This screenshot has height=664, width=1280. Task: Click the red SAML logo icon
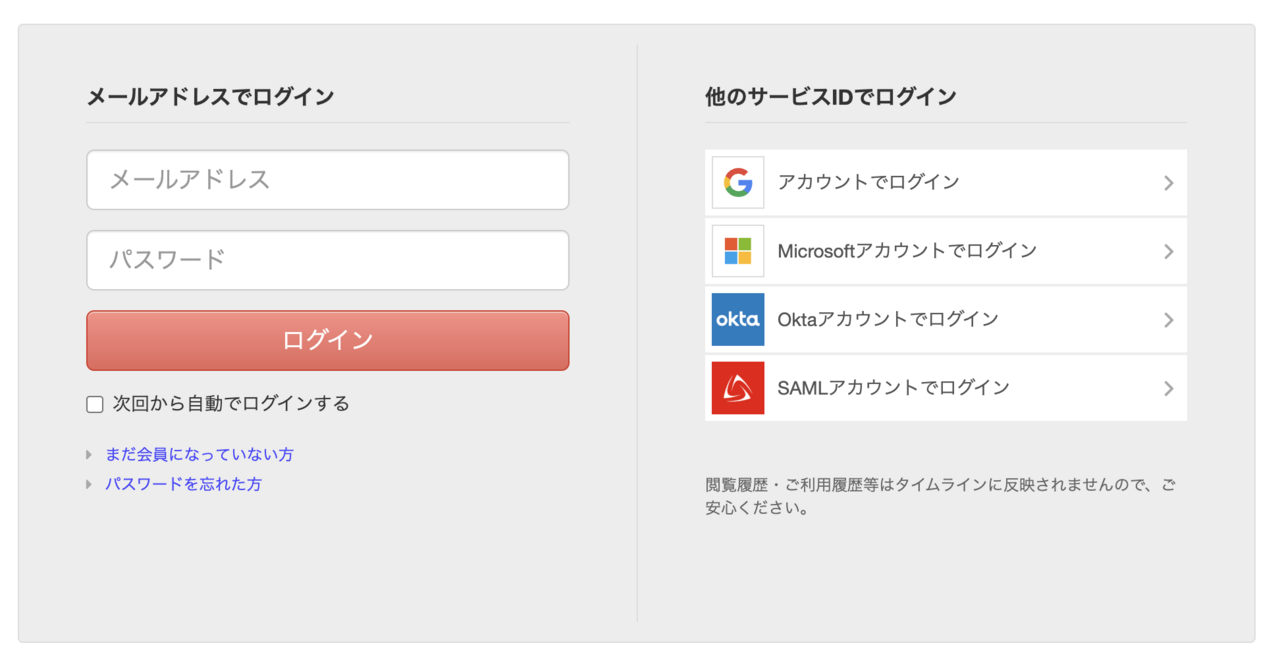tap(738, 388)
